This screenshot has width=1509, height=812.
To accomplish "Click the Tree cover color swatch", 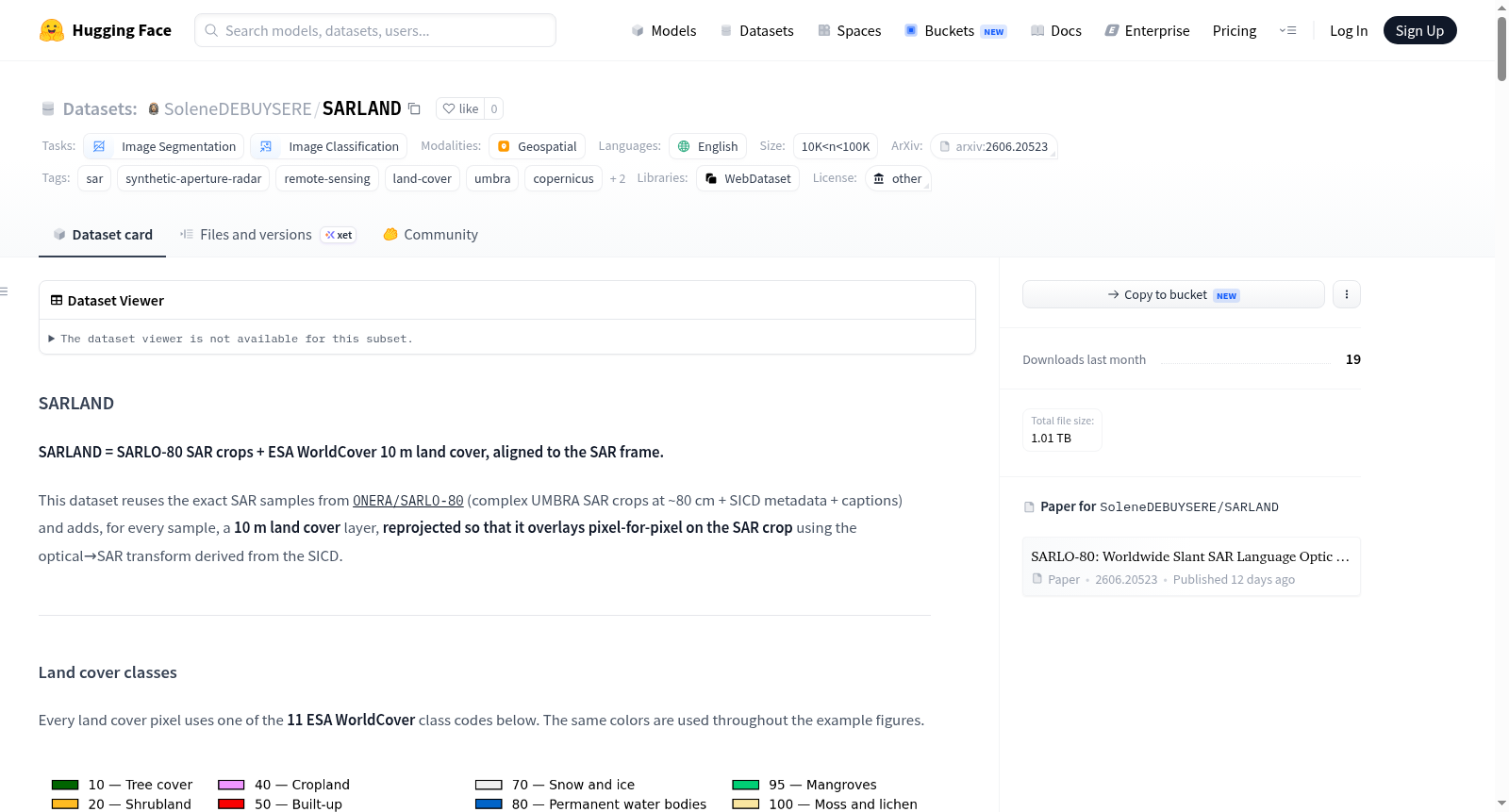I will click(x=65, y=785).
